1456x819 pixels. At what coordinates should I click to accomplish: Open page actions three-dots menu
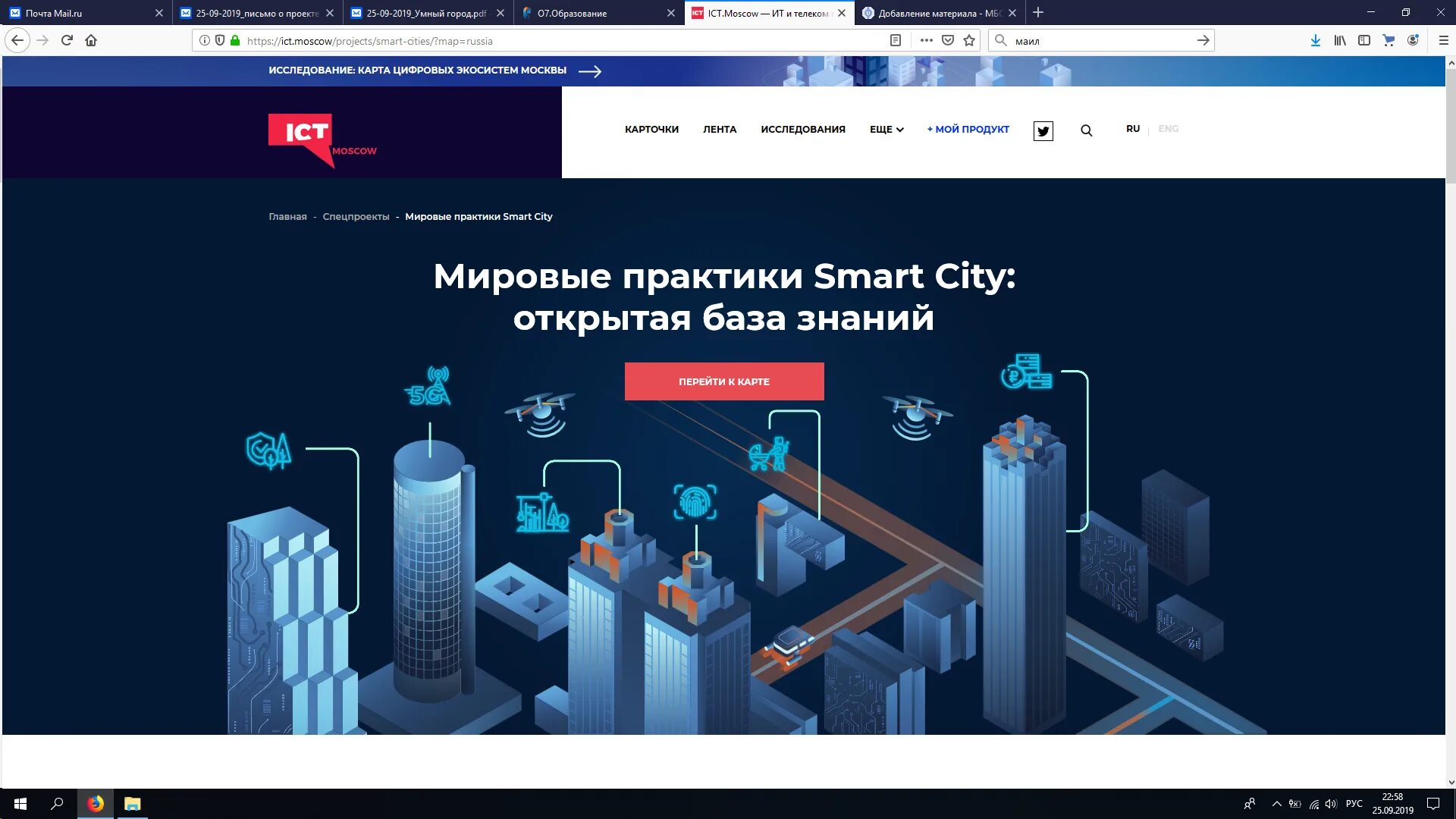926,40
